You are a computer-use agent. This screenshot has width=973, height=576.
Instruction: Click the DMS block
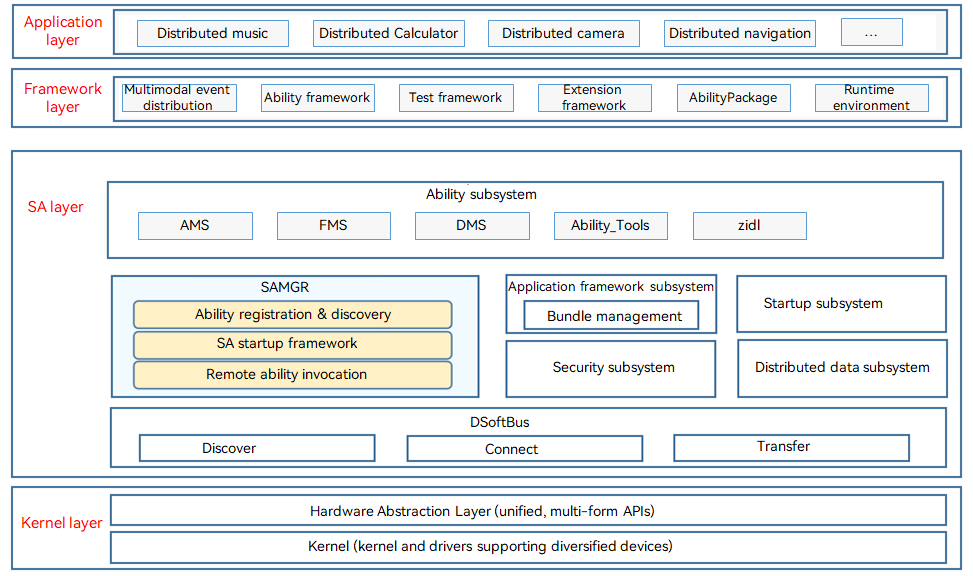click(x=471, y=225)
